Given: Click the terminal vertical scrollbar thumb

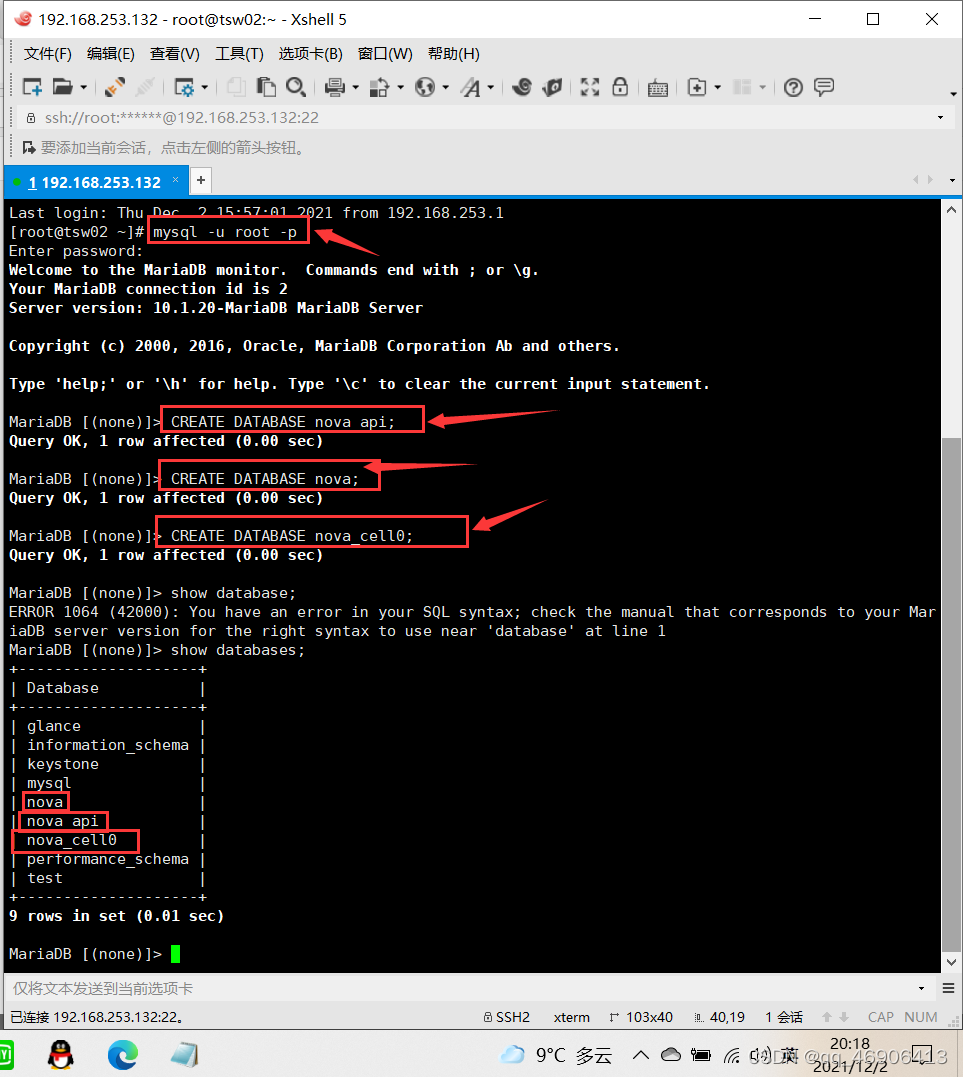Looking at the screenshot, I should (x=951, y=694).
